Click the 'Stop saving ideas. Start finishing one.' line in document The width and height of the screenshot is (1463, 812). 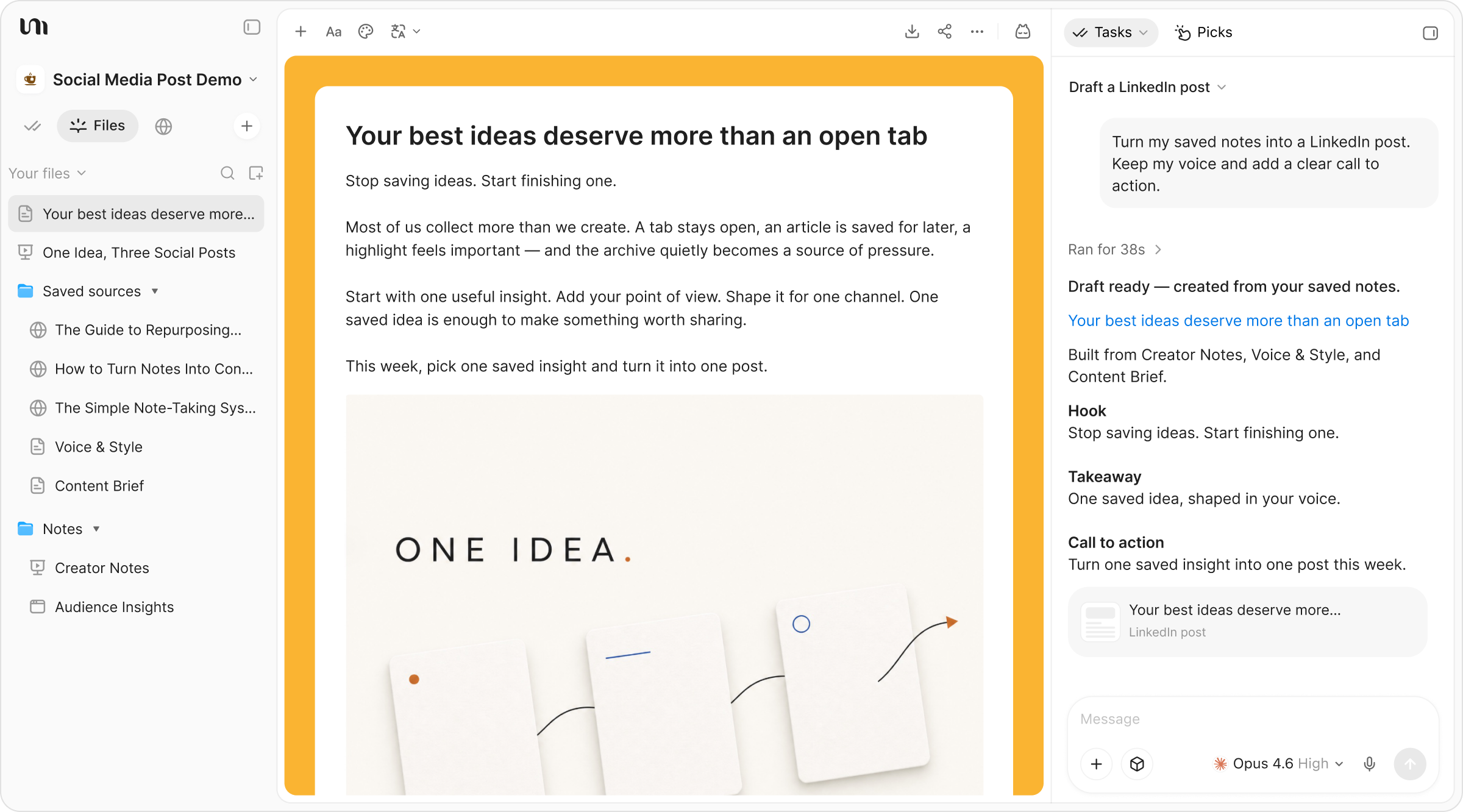tap(481, 181)
